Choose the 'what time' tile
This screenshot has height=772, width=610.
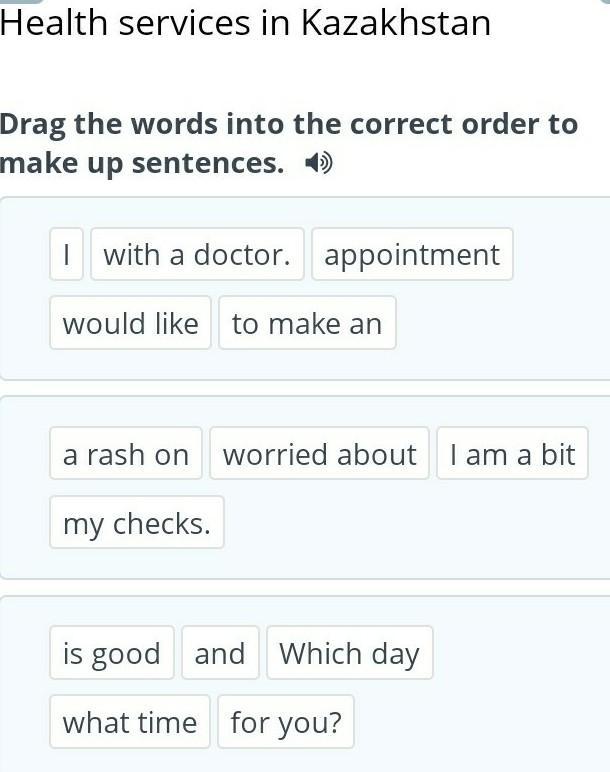(x=130, y=722)
